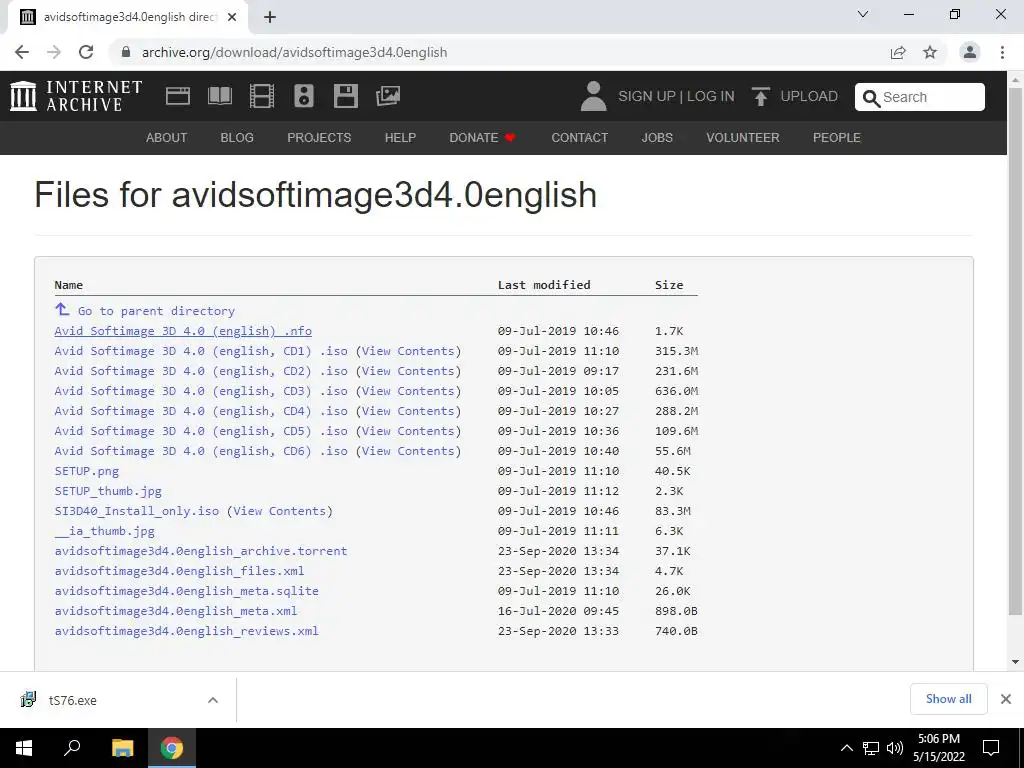Click the upload arrow icon
1024x768 pixels.
pyautogui.click(x=760, y=97)
